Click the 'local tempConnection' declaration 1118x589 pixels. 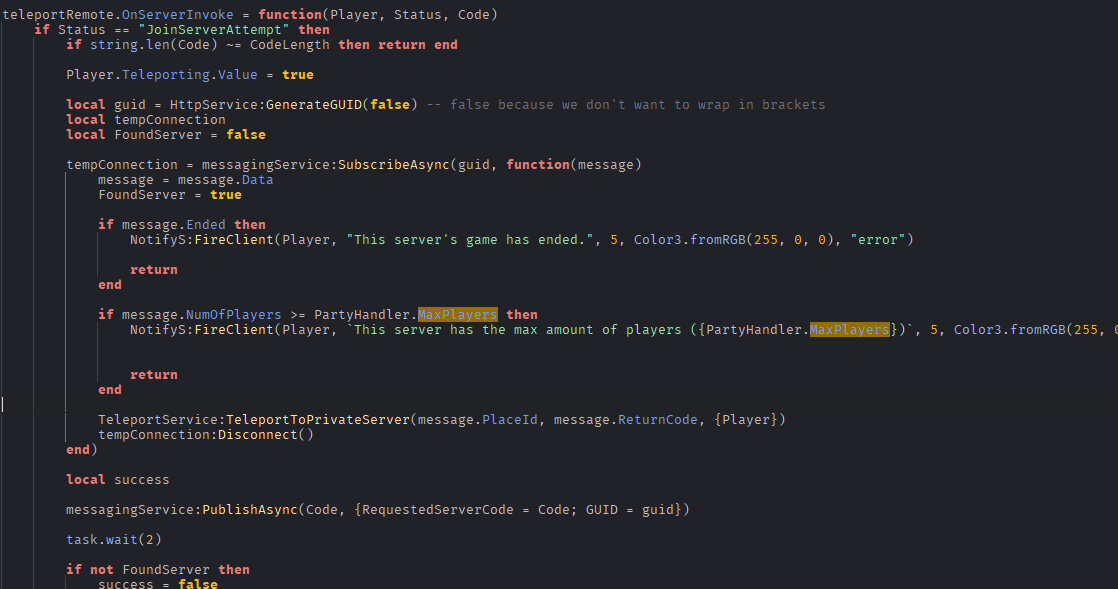pos(146,119)
